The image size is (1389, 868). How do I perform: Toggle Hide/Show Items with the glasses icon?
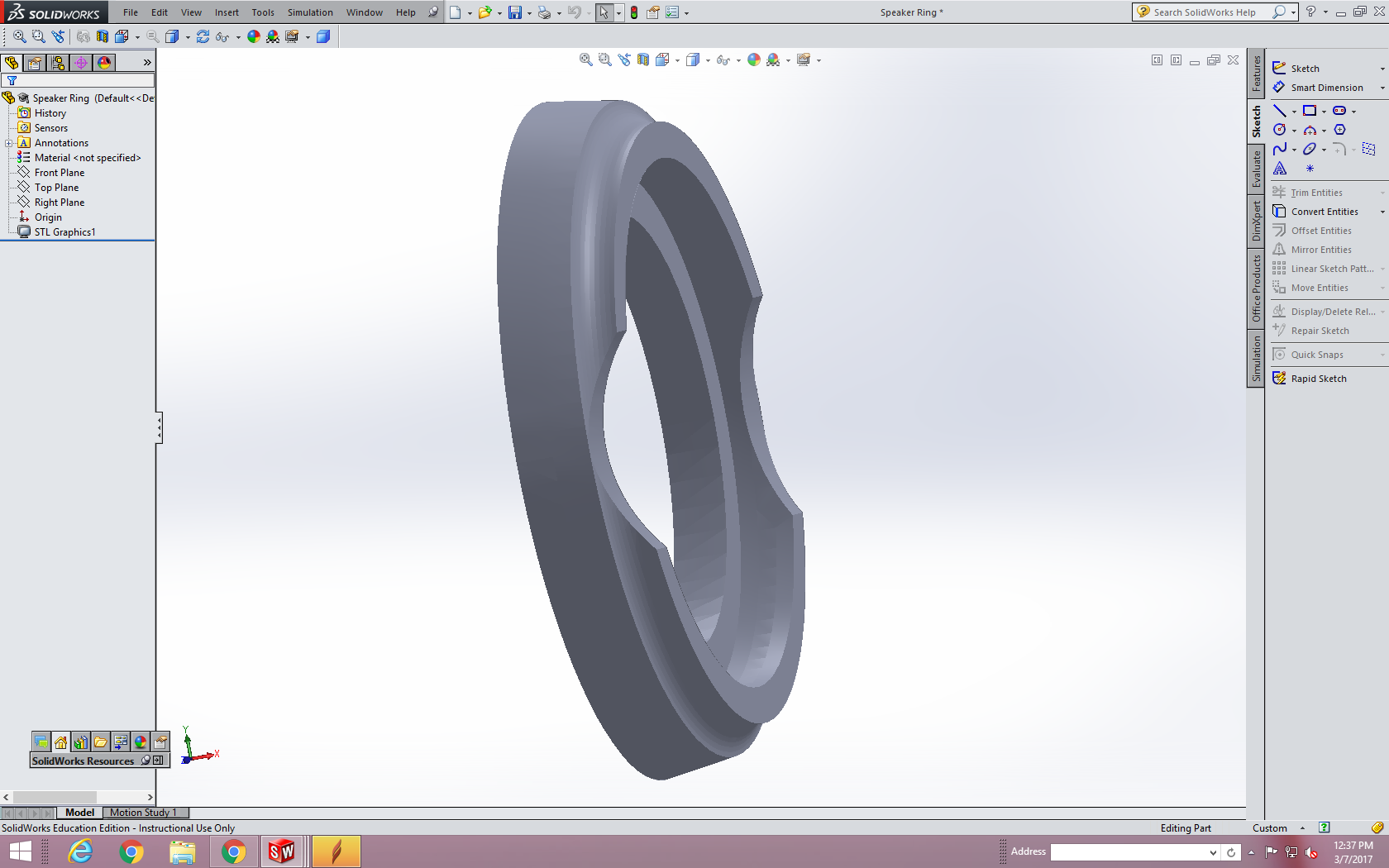tap(723, 60)
